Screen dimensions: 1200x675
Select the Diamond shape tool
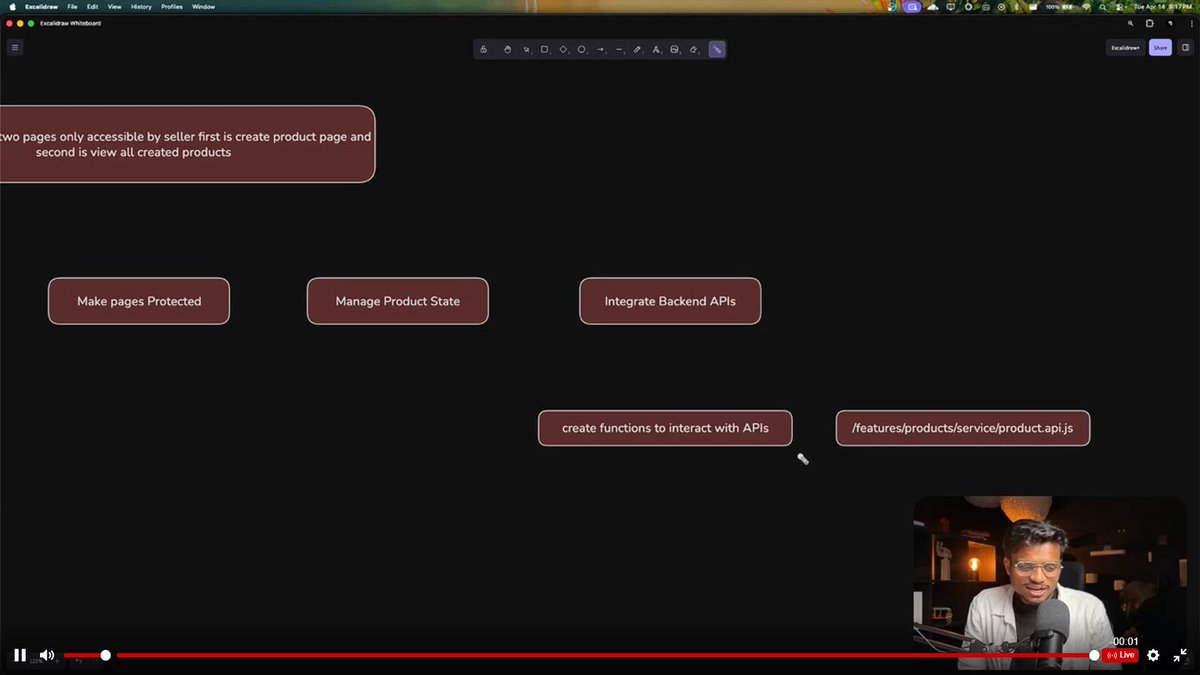point(563,49)
